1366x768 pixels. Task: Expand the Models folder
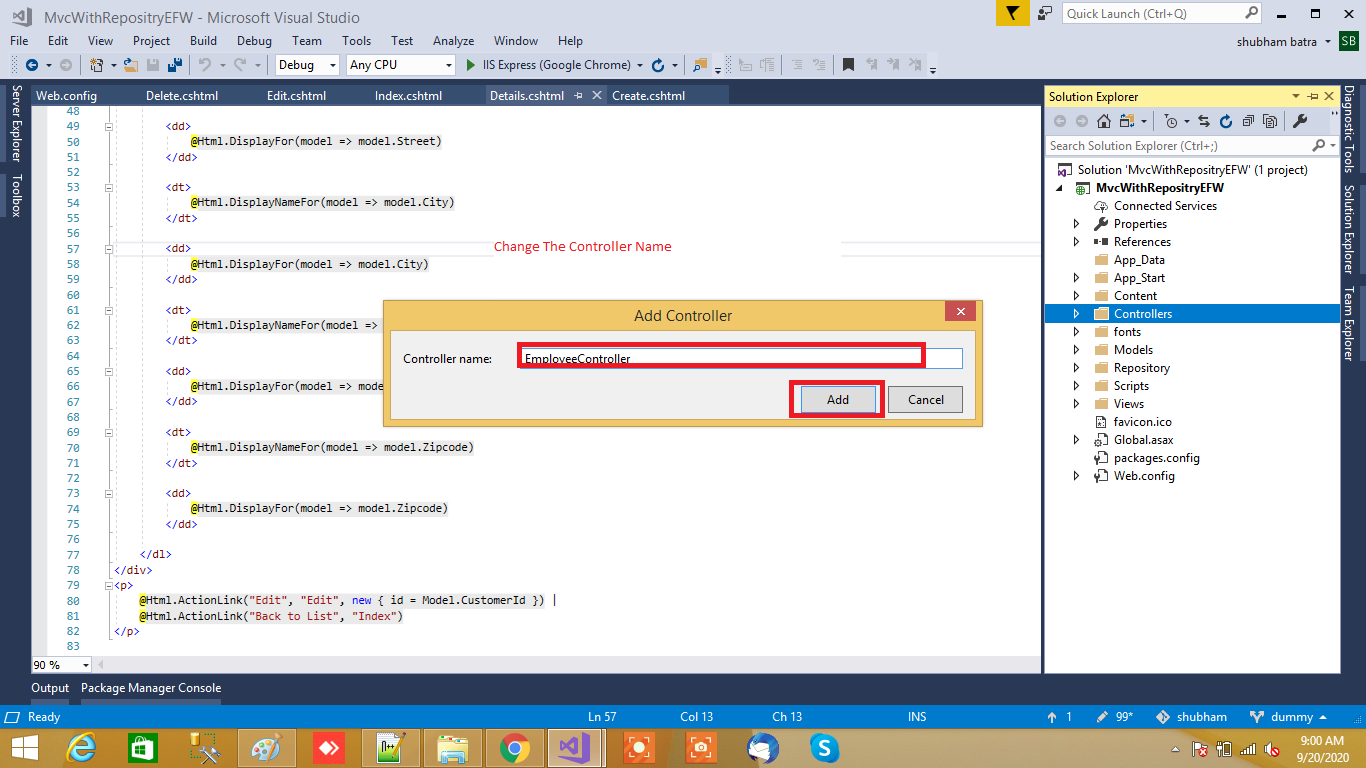coord(1076,350)
